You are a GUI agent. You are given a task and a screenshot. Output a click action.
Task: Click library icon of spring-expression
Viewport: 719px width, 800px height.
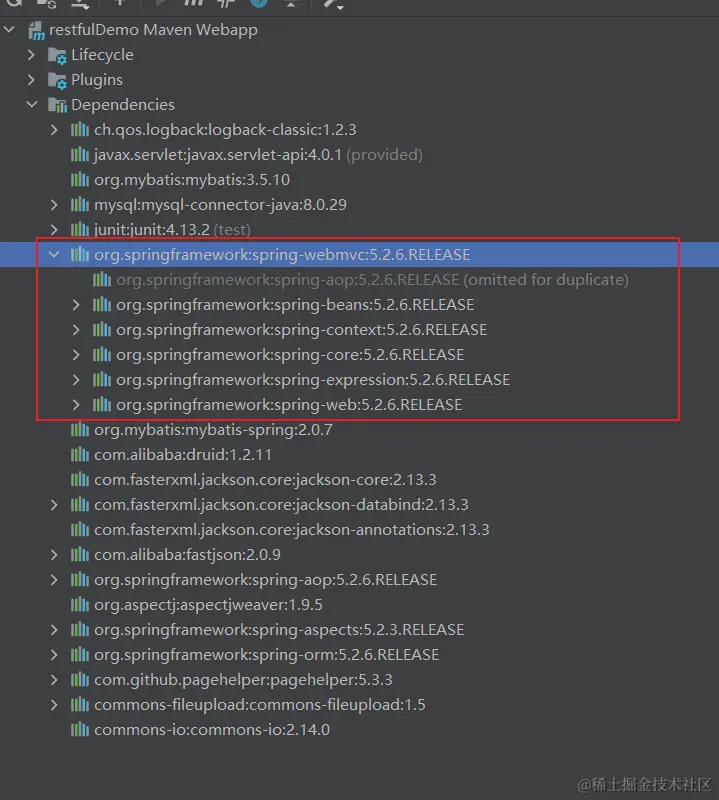point(102,380)
